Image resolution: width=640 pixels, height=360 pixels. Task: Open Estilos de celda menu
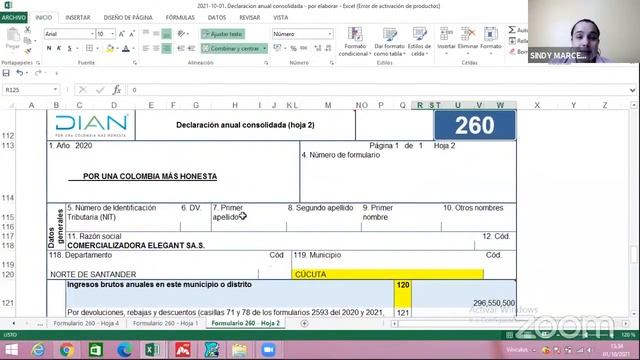click(x=420, y=42)
